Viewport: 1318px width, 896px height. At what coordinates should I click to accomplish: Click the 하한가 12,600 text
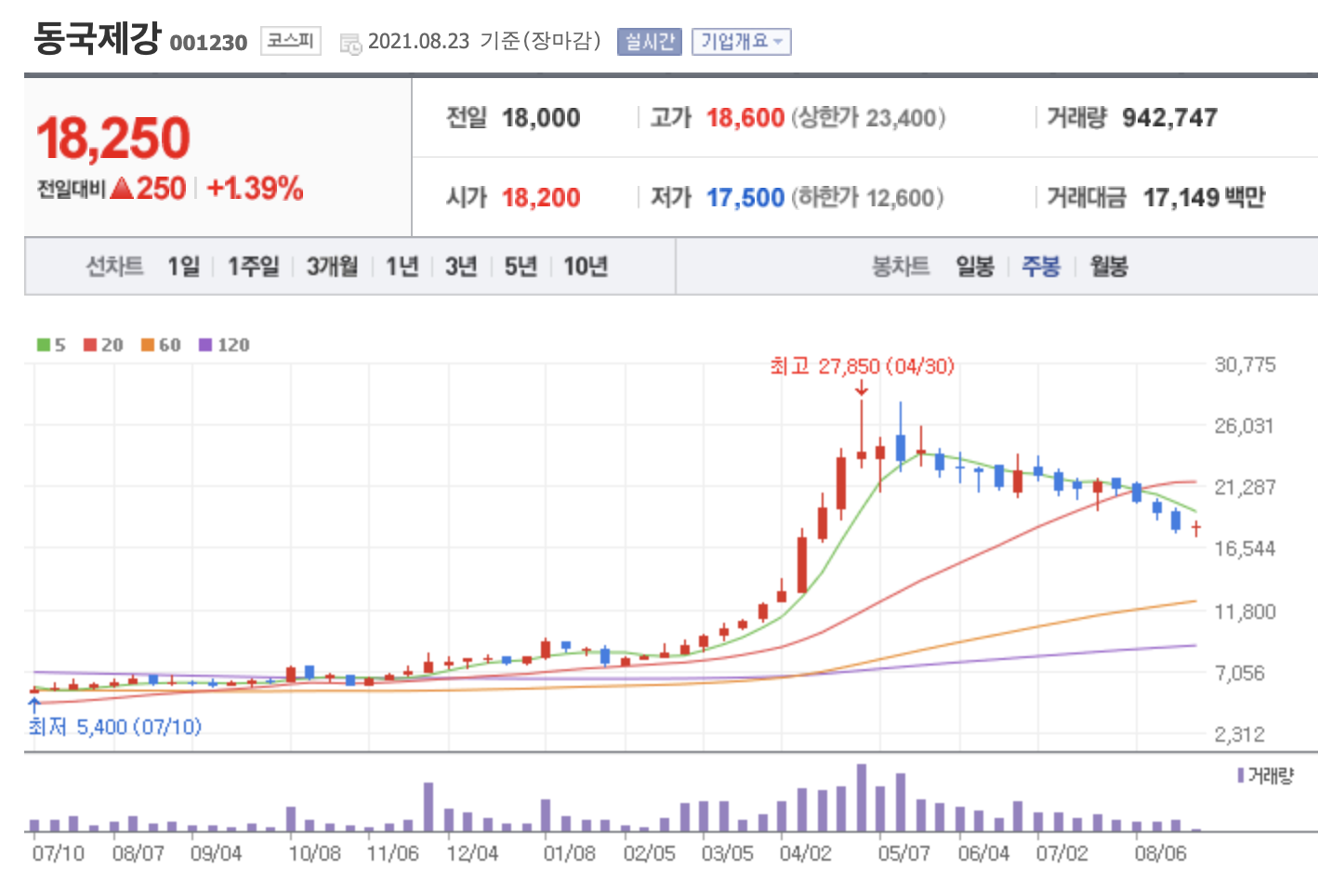point(868,198)
